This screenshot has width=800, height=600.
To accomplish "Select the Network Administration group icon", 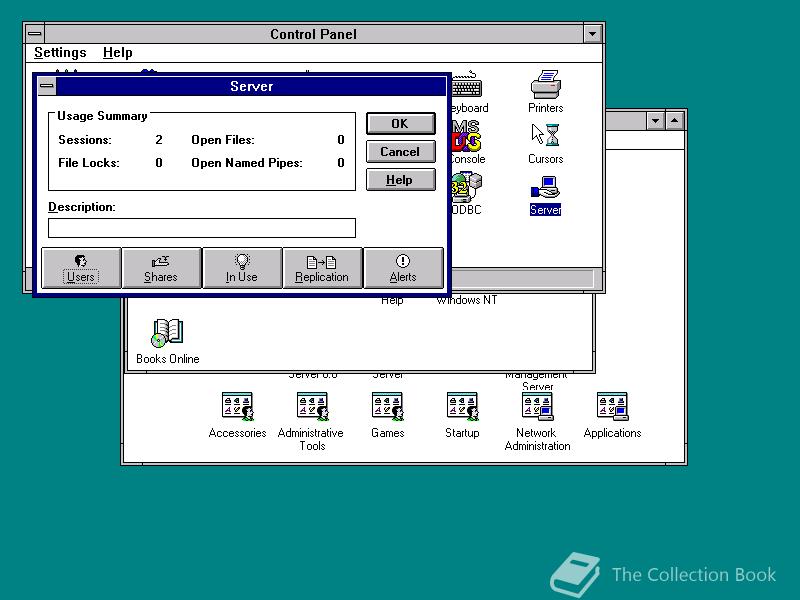I will pyautogui.click(x=537, y=421).
